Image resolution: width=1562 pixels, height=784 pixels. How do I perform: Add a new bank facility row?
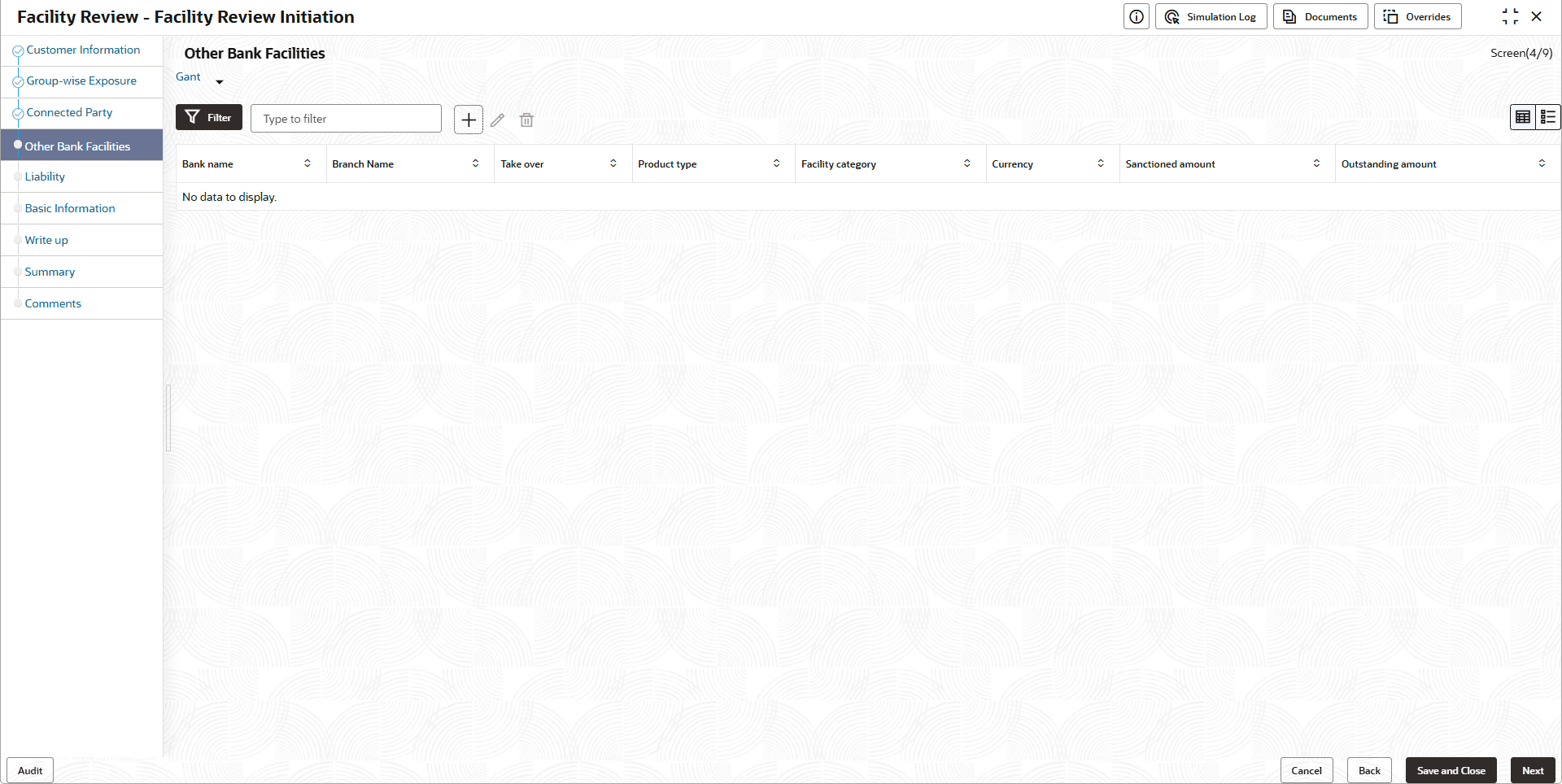click(x=469, y=120)
